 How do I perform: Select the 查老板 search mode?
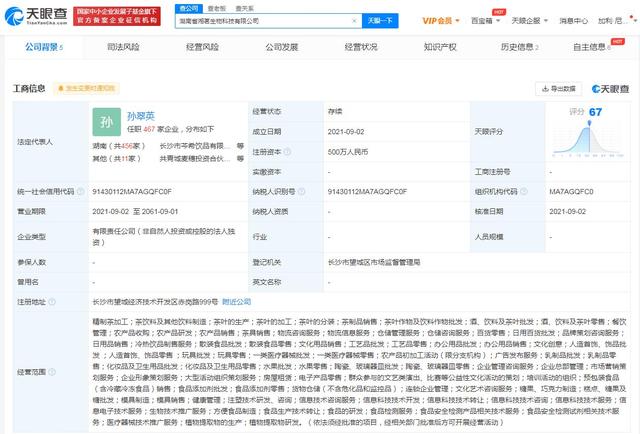pyautogui.click(x=211, y=5)
